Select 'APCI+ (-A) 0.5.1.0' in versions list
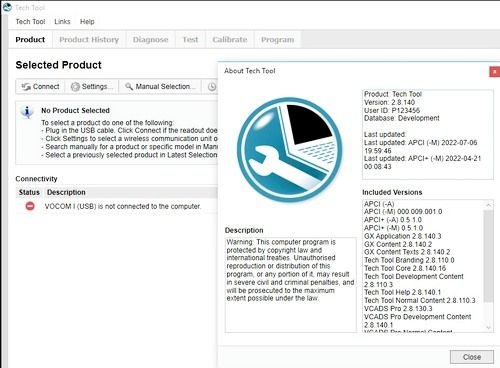The width and height of the screenshot is (500, 368). [x=393, y=220]
